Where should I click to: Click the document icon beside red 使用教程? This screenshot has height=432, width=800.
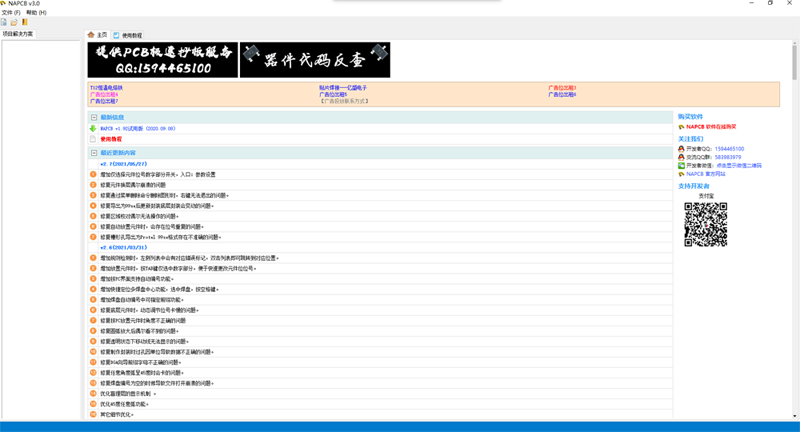point(93,139)
